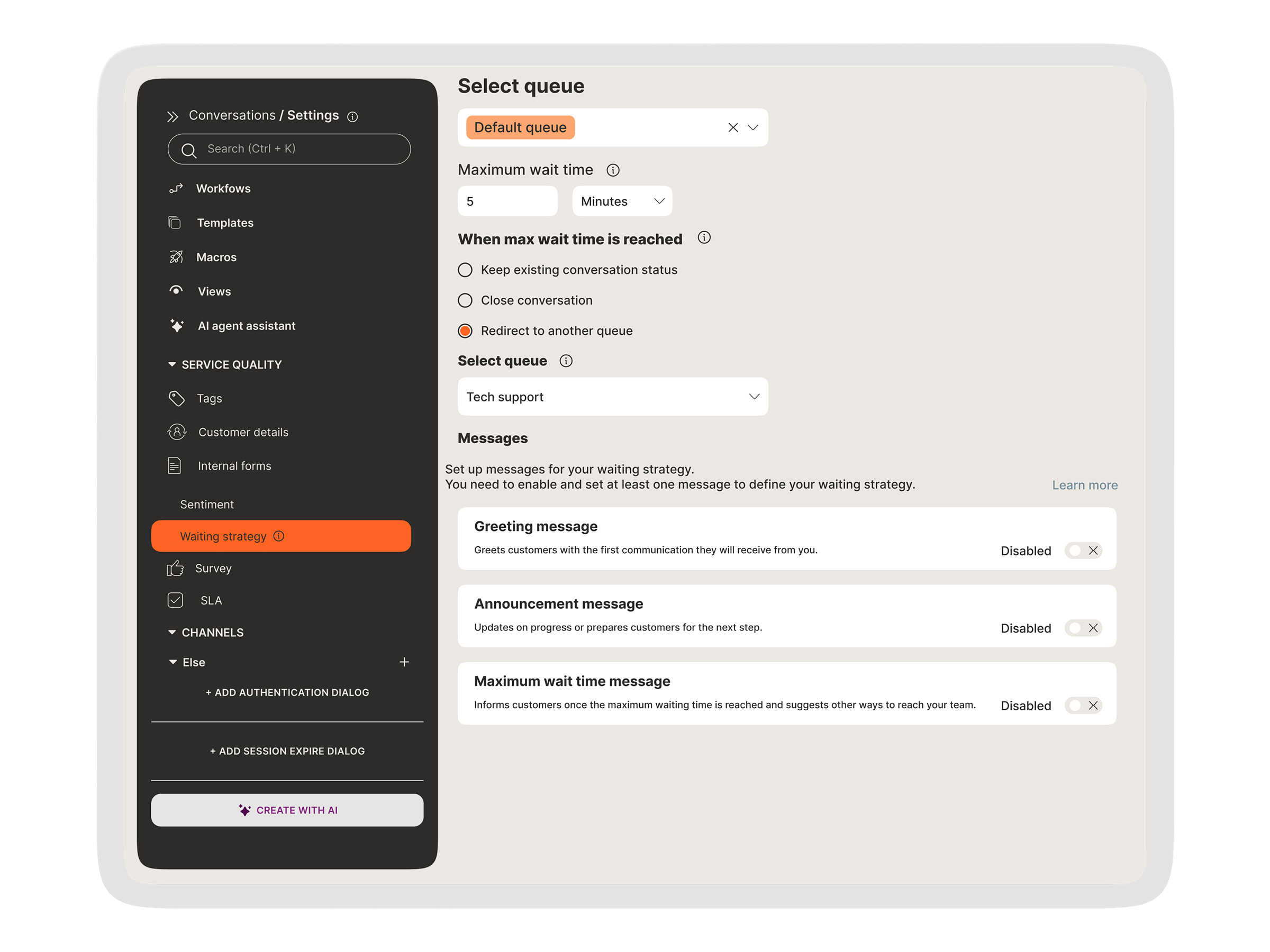Enable the Greeting message toggle
The image size is (1270, 952).
1082,551
